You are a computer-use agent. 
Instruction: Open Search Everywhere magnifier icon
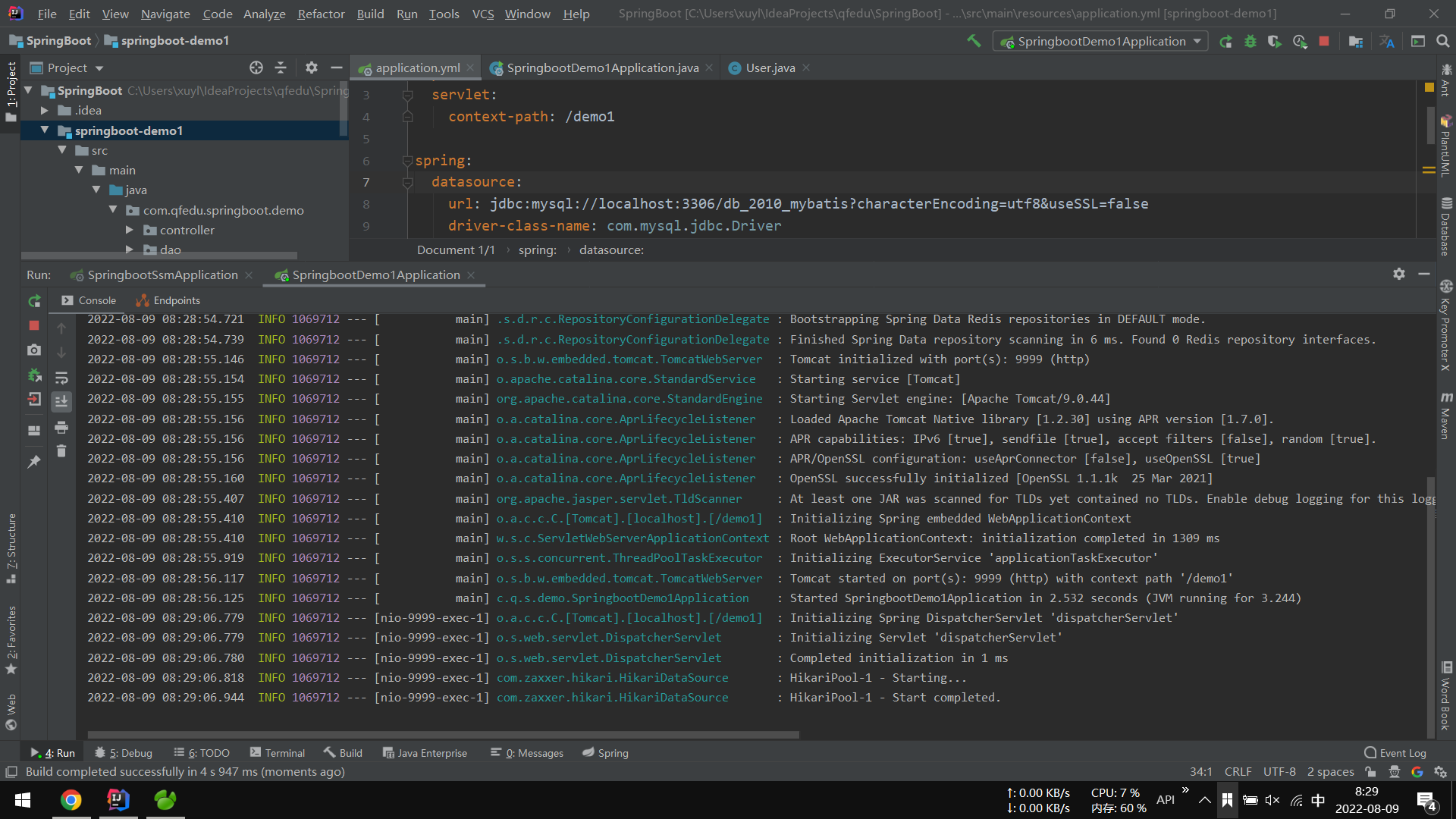[1442, 42]
